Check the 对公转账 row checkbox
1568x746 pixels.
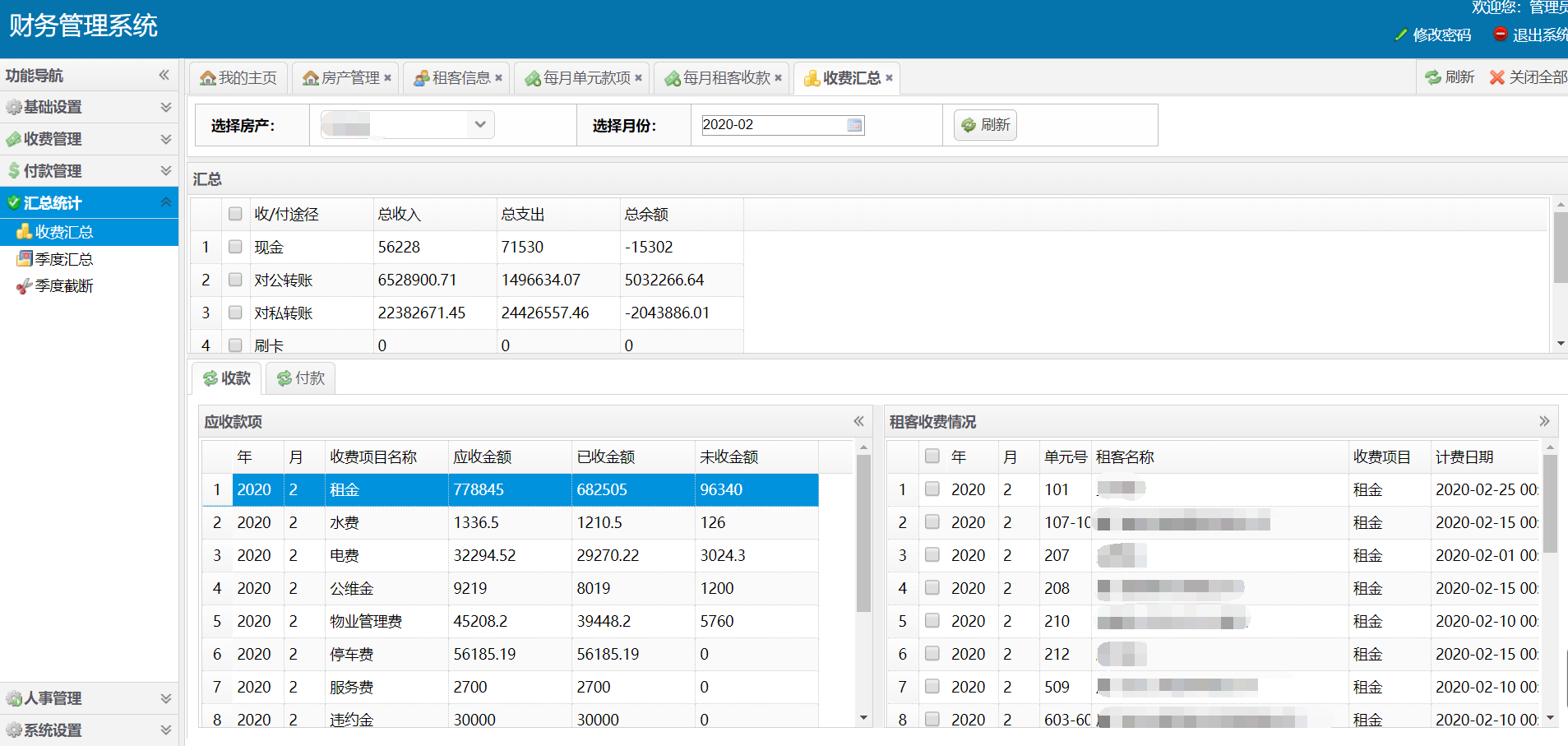pyautogui.click(x=235, y=280)
